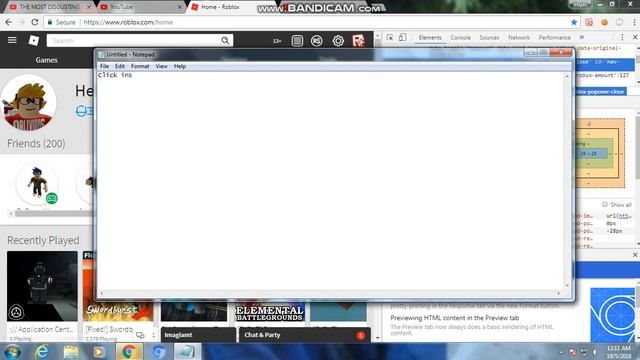Select the DevTools Performance tab
This screenshot has width=640, height=360.
[555, 38]
